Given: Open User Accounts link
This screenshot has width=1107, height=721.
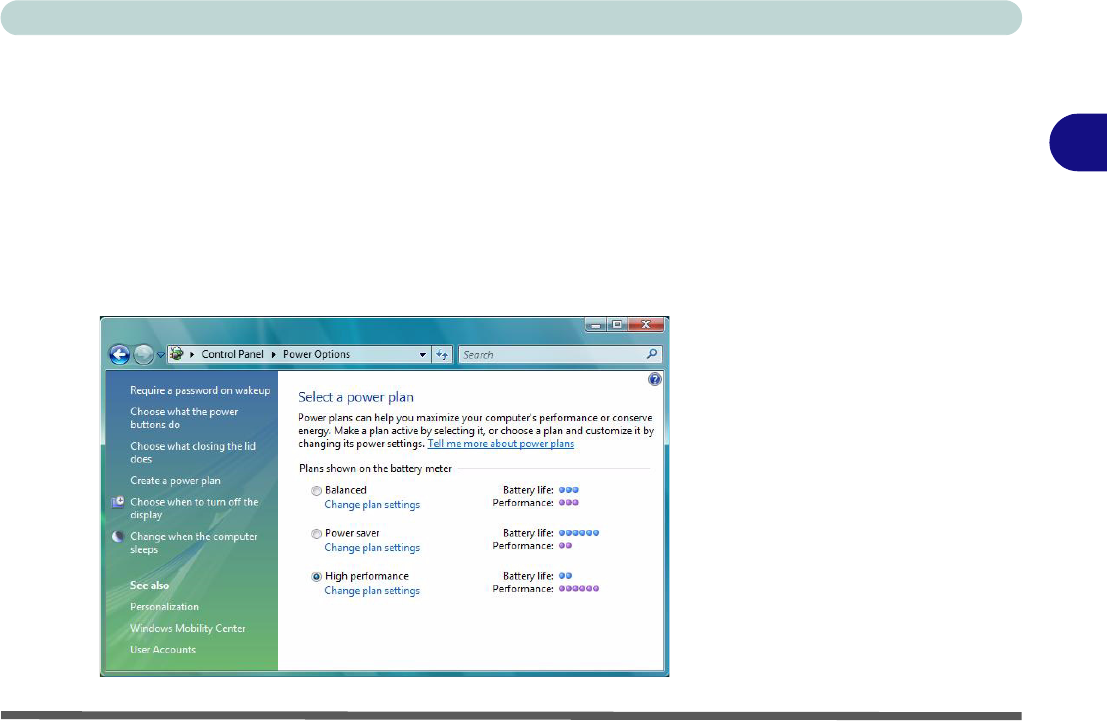Looking at the screenshot, I should (x=163, y=650).
